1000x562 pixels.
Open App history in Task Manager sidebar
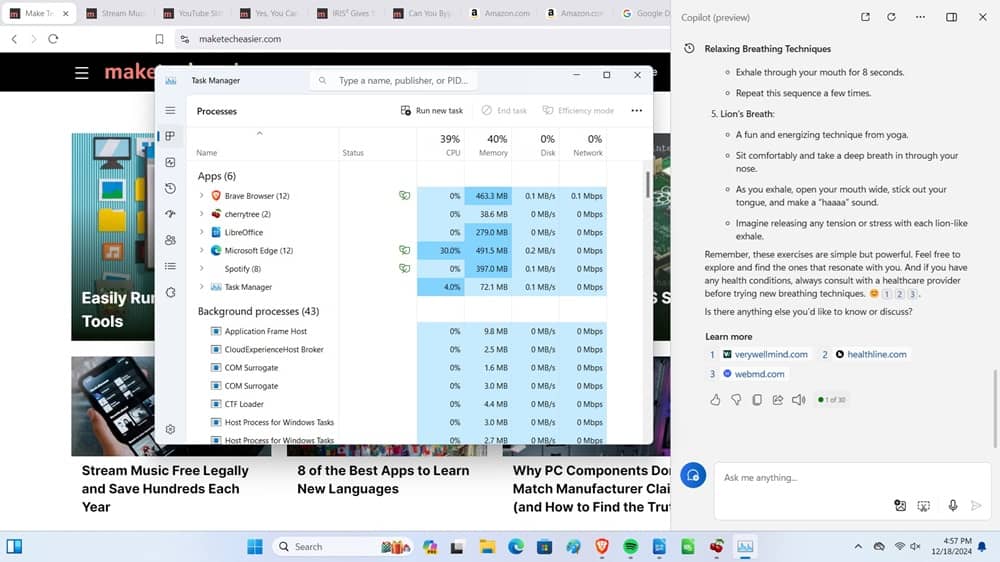tap(170, 188)
